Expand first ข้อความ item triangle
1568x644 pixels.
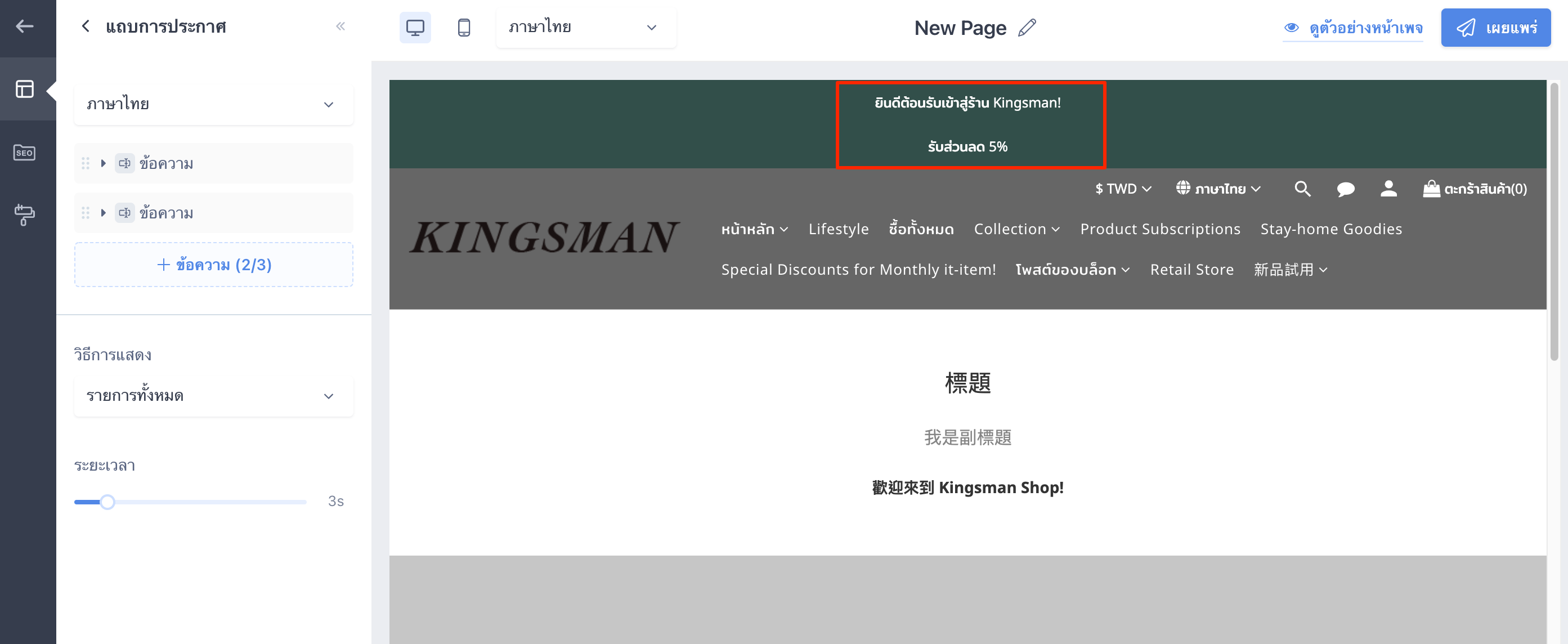[104, 163]
